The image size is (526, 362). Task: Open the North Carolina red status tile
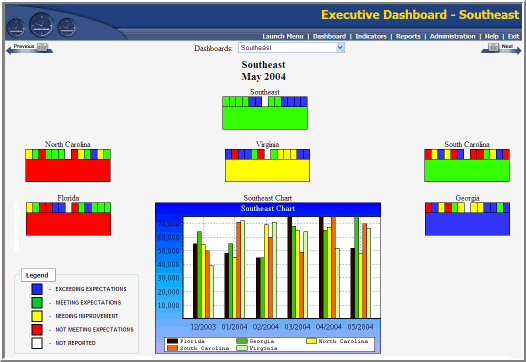coord(68,170)
